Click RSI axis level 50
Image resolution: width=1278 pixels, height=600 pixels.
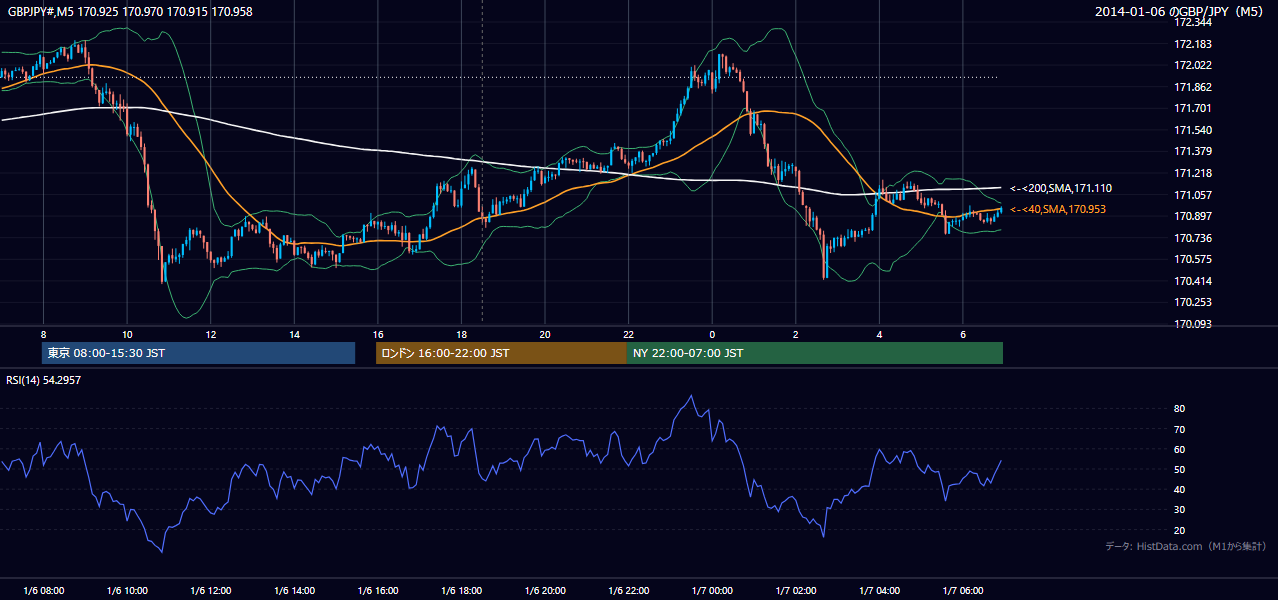(1180, 469)
